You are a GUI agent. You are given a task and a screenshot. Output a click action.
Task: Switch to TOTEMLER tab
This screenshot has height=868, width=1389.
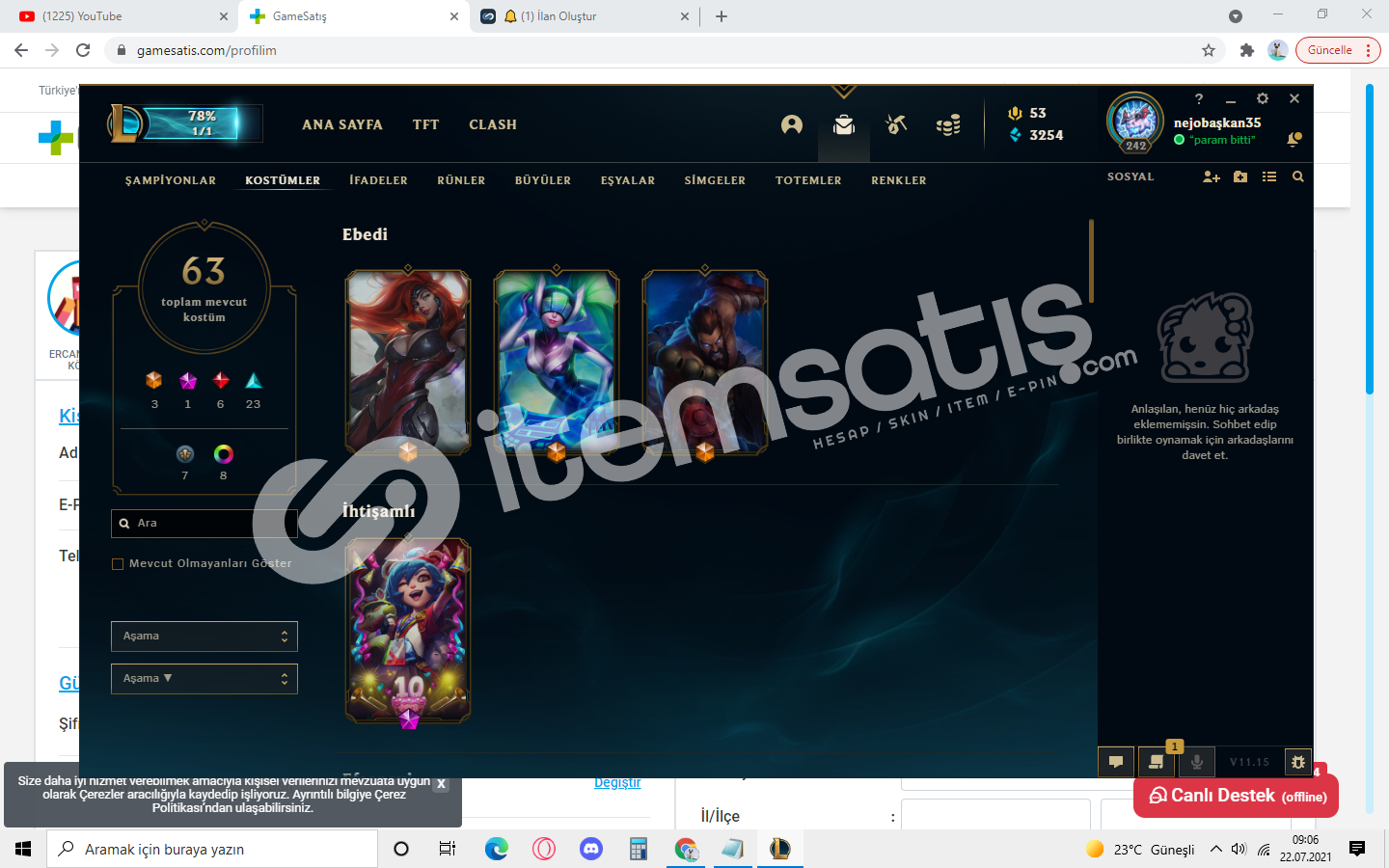click(808, 180)
